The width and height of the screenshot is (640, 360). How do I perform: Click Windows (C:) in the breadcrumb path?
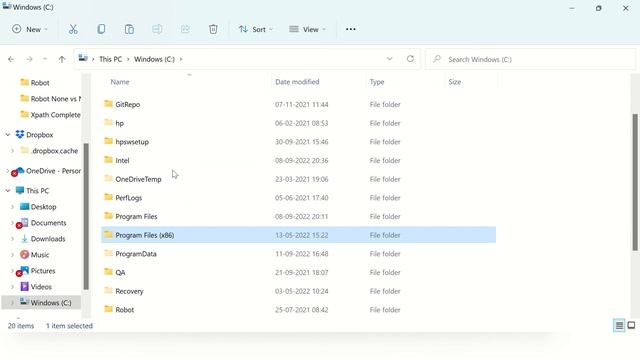tap(154, 59)
